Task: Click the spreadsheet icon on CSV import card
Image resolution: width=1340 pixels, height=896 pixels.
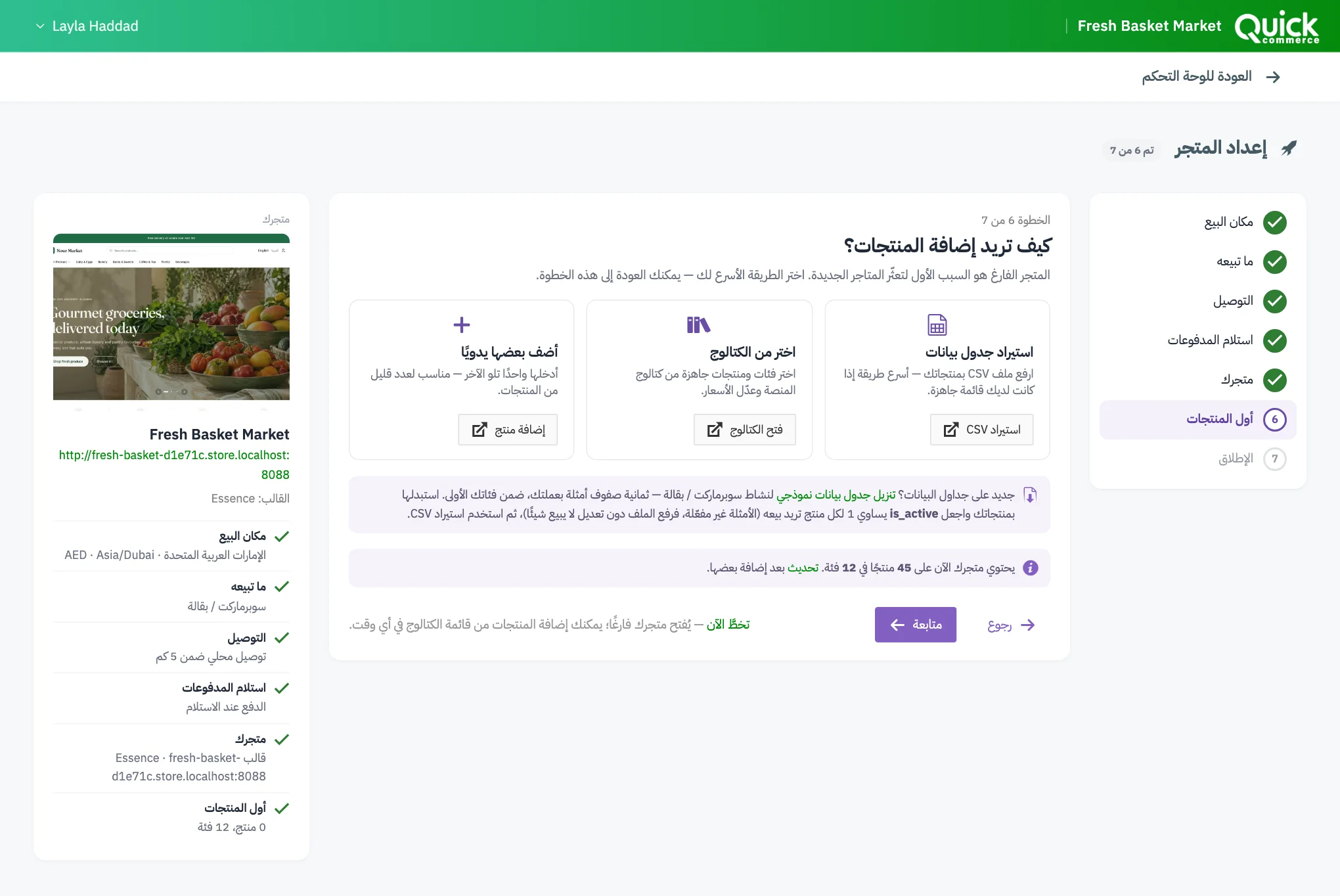Action: click(x=937, y=325)
